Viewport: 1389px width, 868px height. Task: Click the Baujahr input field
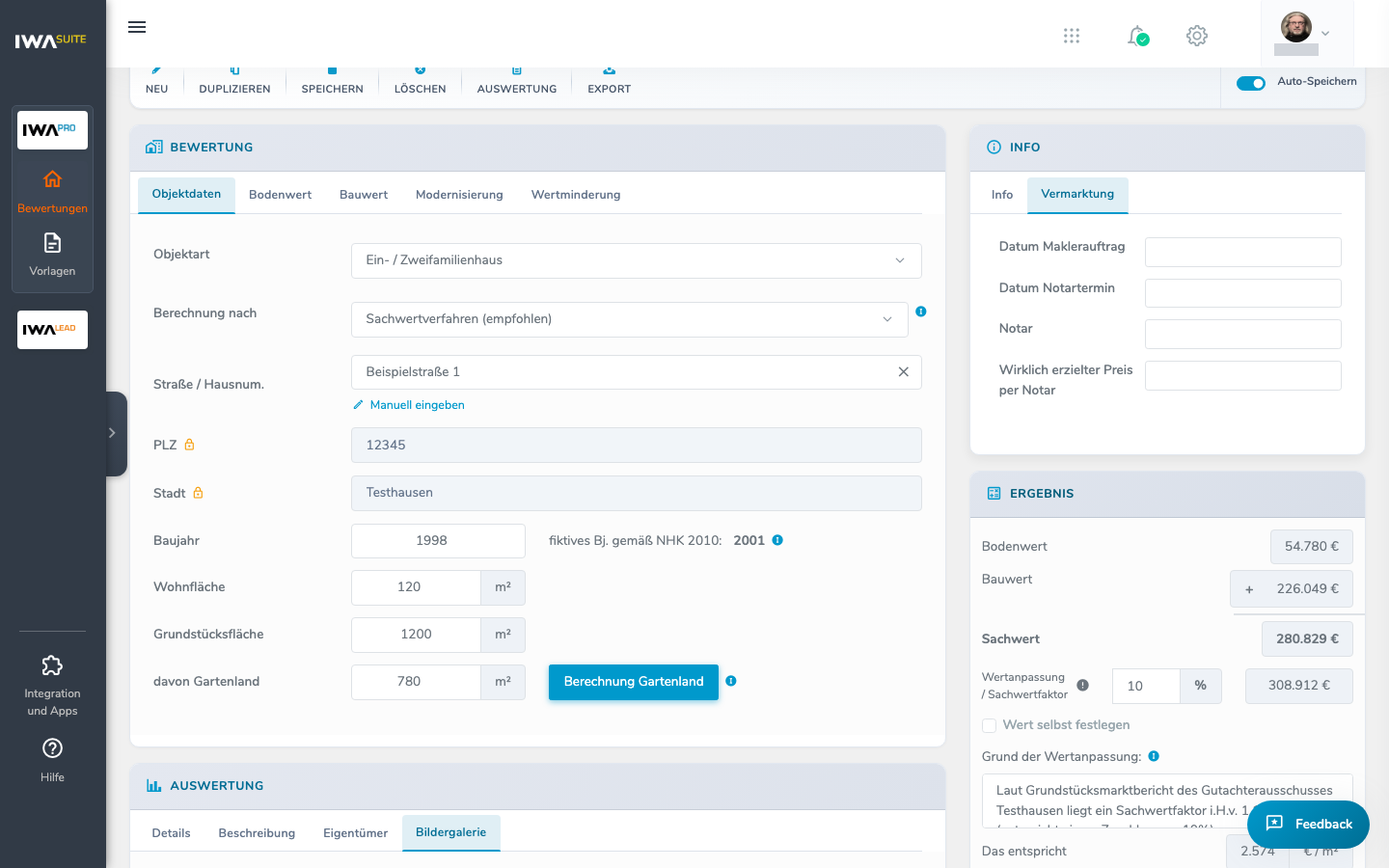tap(438, 541)
